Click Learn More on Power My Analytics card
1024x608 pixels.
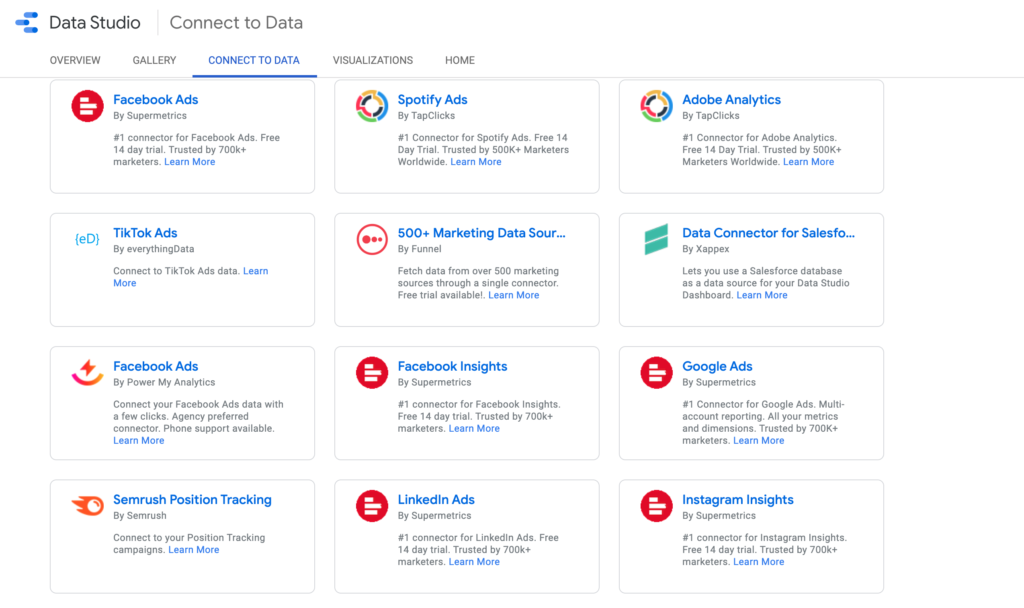coord(138,440)
